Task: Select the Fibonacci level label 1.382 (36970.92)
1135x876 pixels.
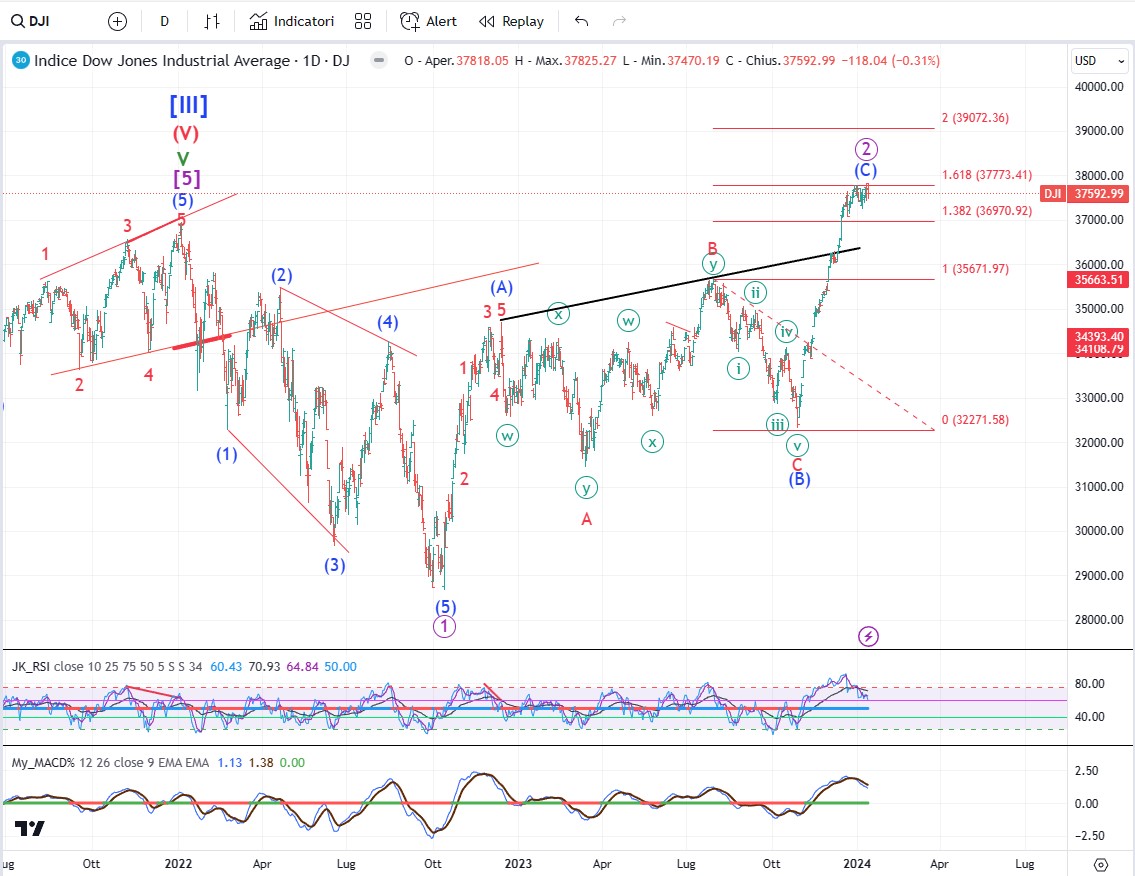Action: [x=987, y=211]
